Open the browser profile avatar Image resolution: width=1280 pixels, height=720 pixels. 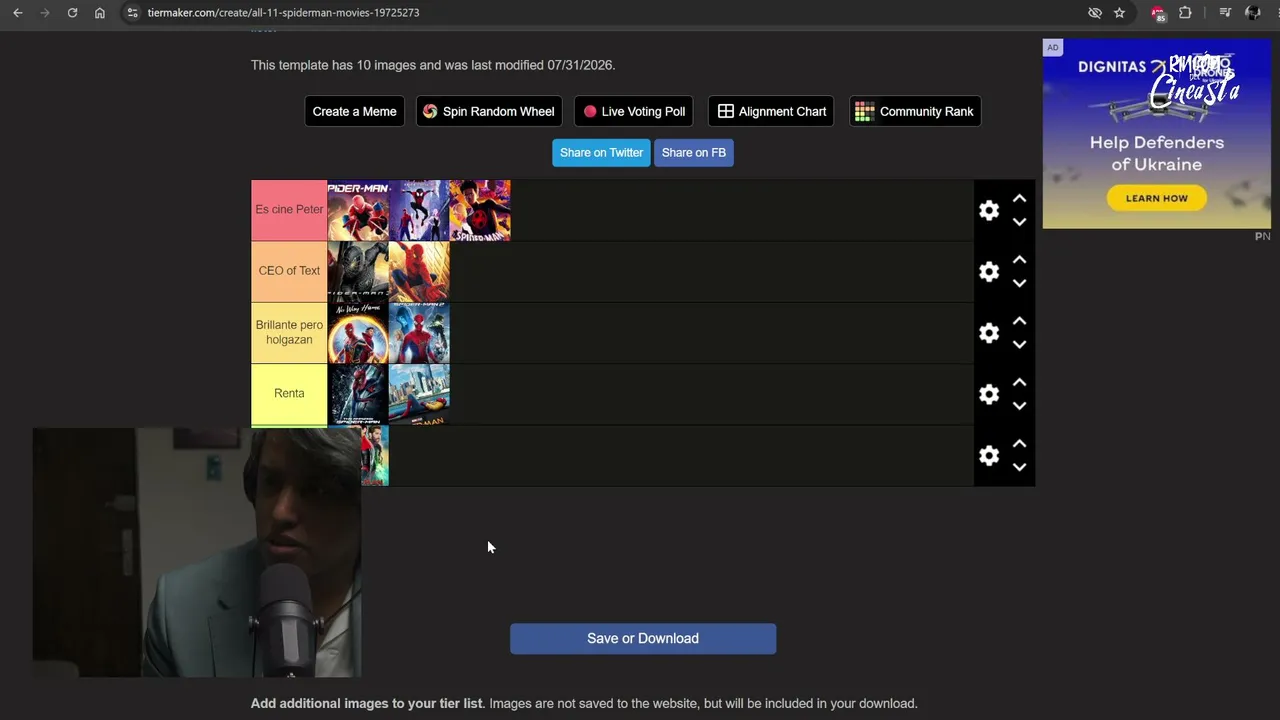tap(1253, 13)
